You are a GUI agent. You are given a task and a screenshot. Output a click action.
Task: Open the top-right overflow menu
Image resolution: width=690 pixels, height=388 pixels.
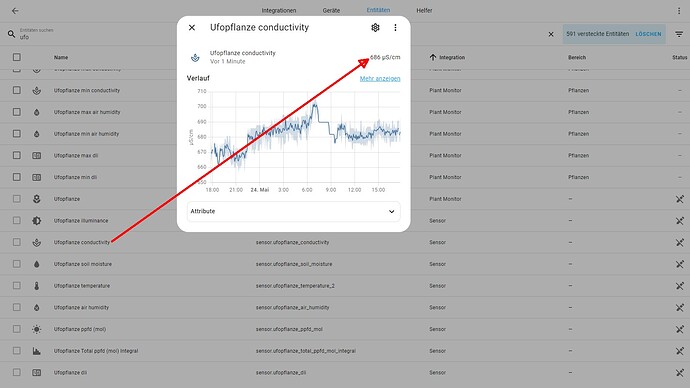[x=679, y=11]
